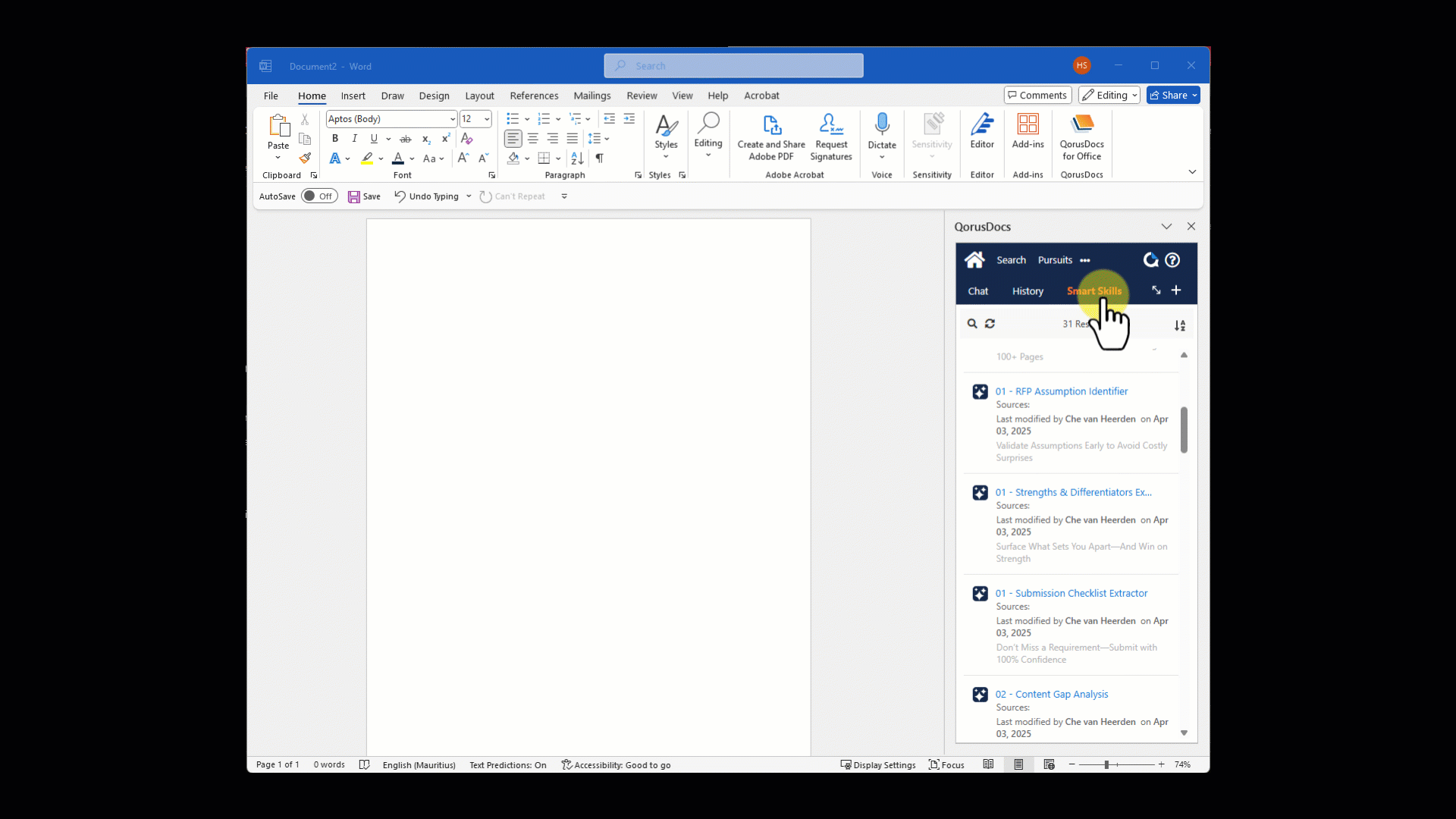Click the sort icon in the QorusDocs results
The image size is (1456, 819).
tap(1180, 325)
